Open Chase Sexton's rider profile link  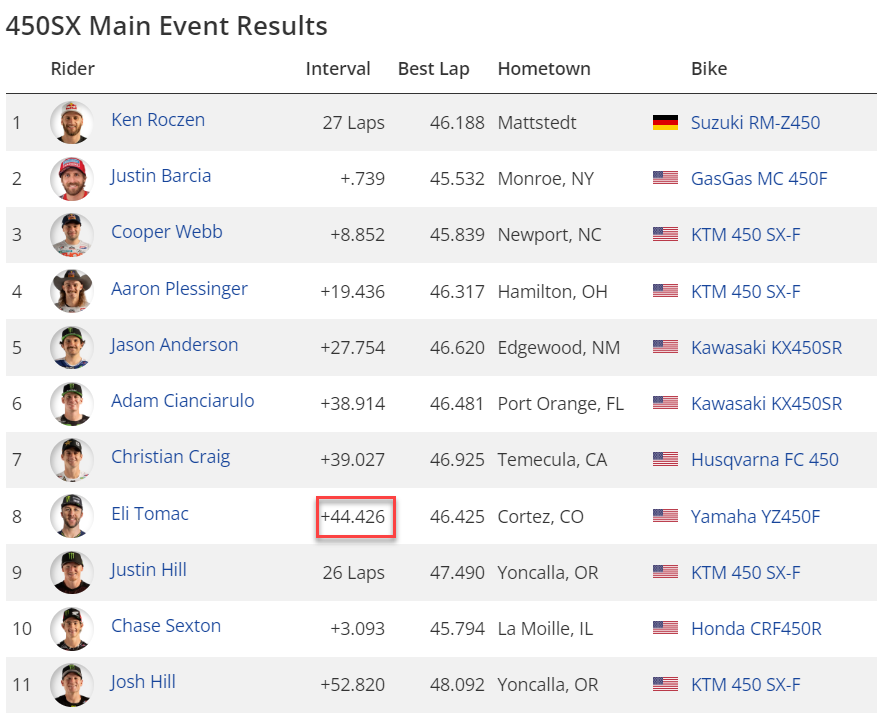tap(166, 626)
